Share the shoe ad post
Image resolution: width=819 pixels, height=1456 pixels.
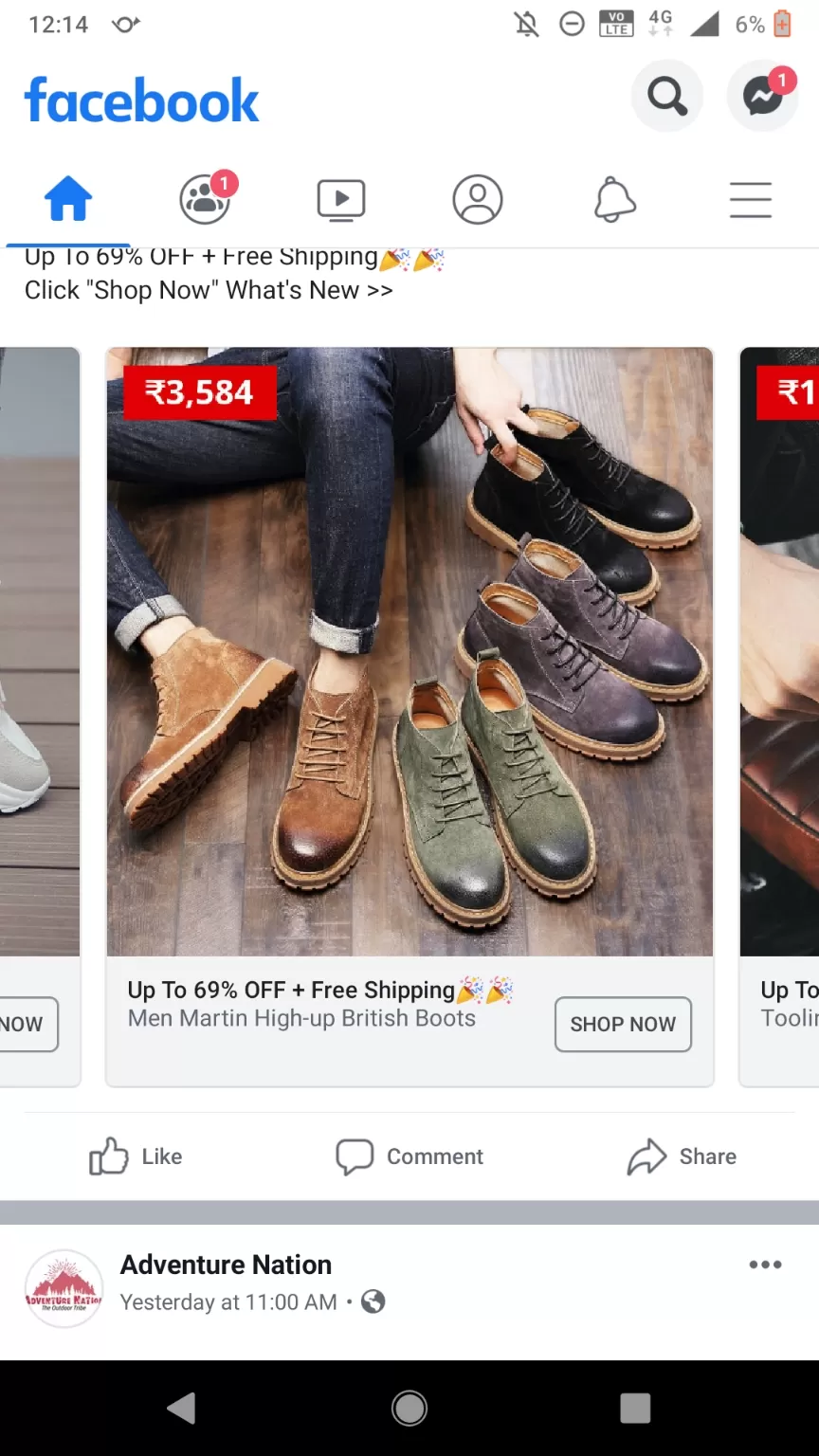pos(682,1156)
